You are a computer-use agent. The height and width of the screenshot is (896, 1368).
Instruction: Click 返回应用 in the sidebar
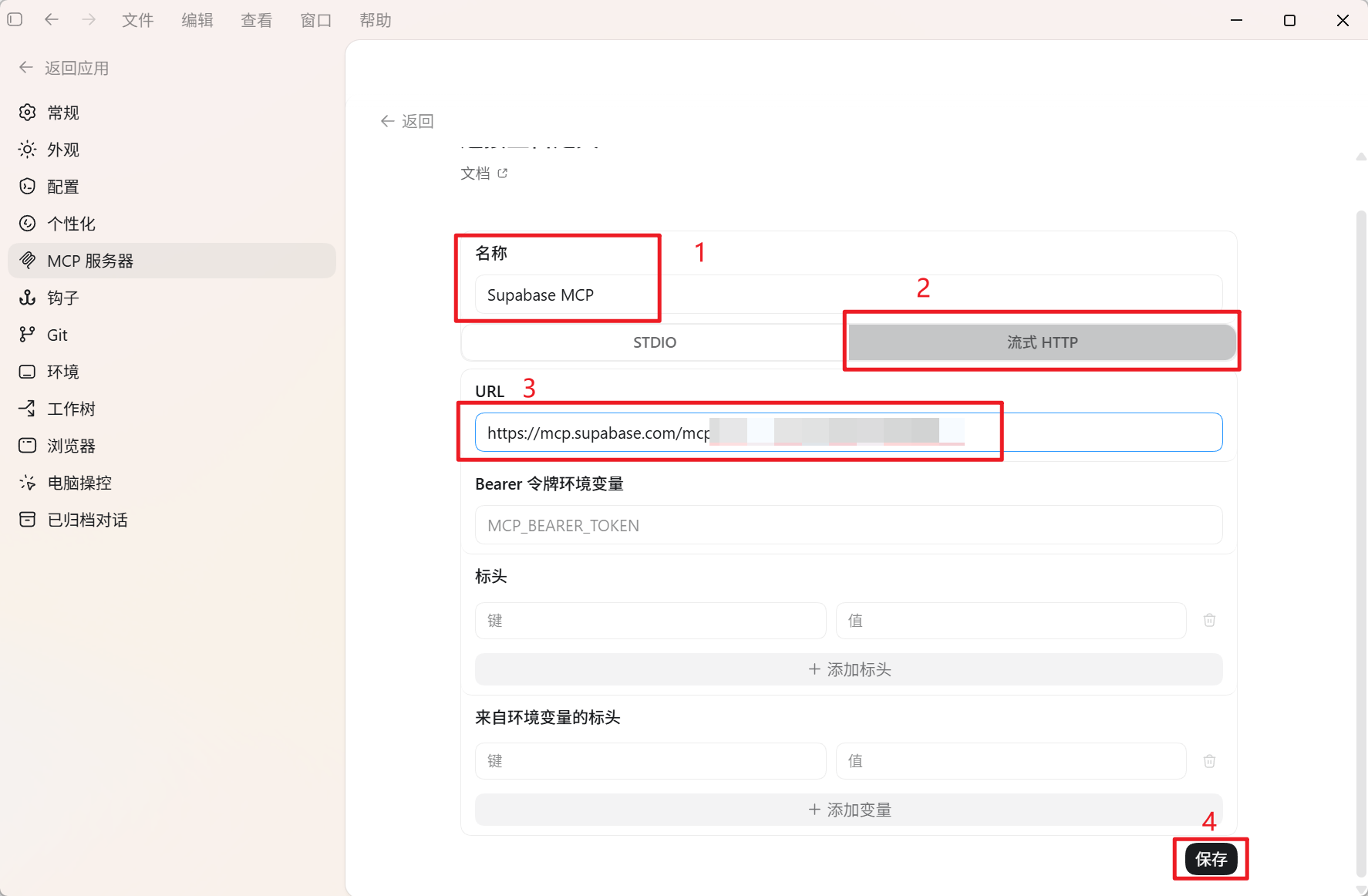64,68
